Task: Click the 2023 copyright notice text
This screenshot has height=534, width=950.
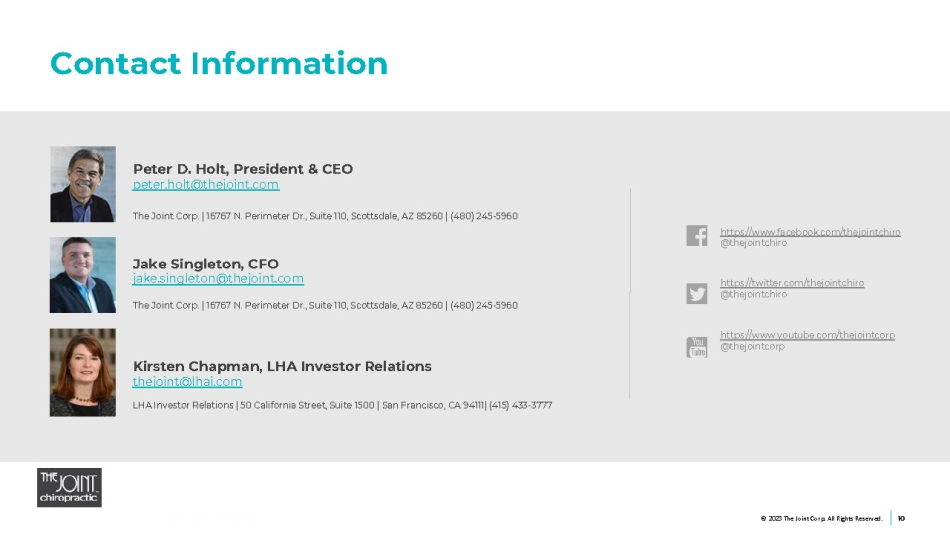Action: [x=821, y=518]
